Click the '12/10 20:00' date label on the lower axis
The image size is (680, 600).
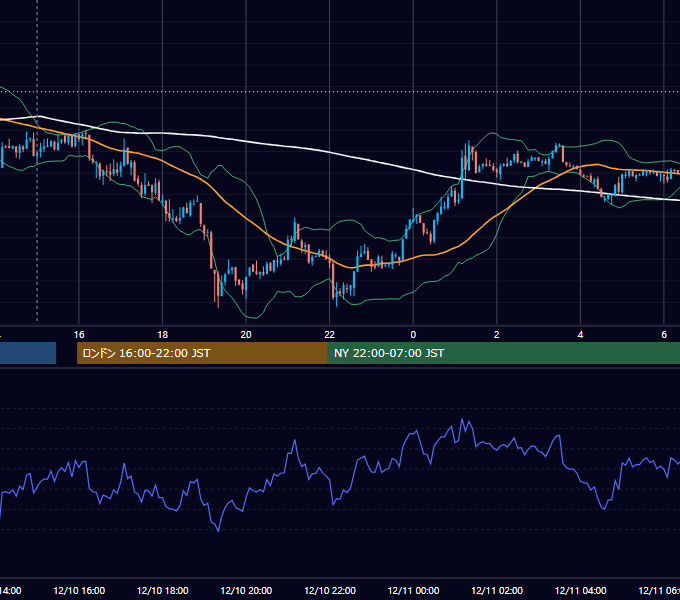point(246,590)
